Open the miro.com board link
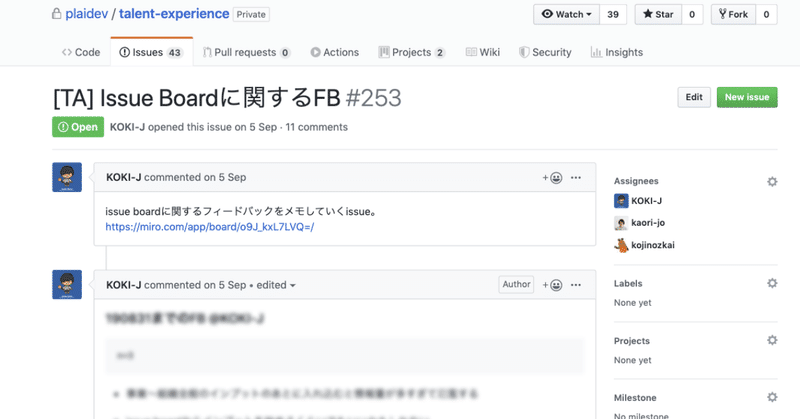Image resolution: width=800 pixels, height=419 pixels. point(210,227)
